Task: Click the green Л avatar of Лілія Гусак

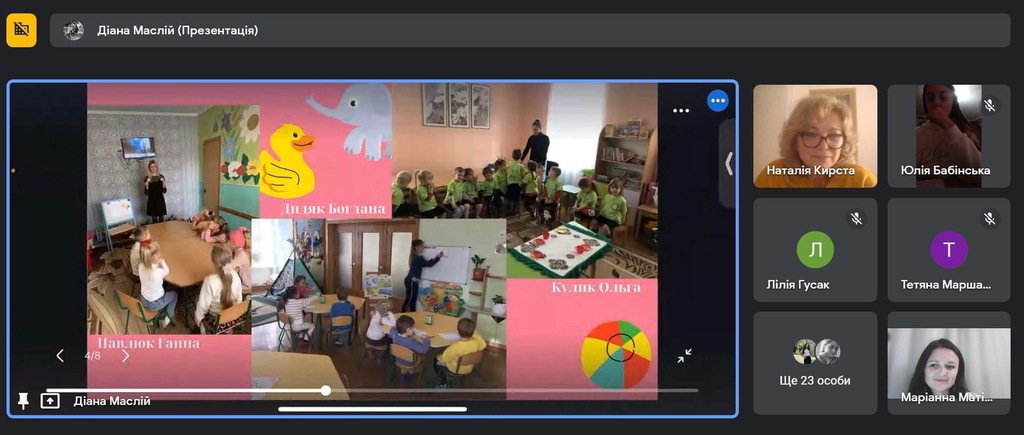Action: point(815,249)
